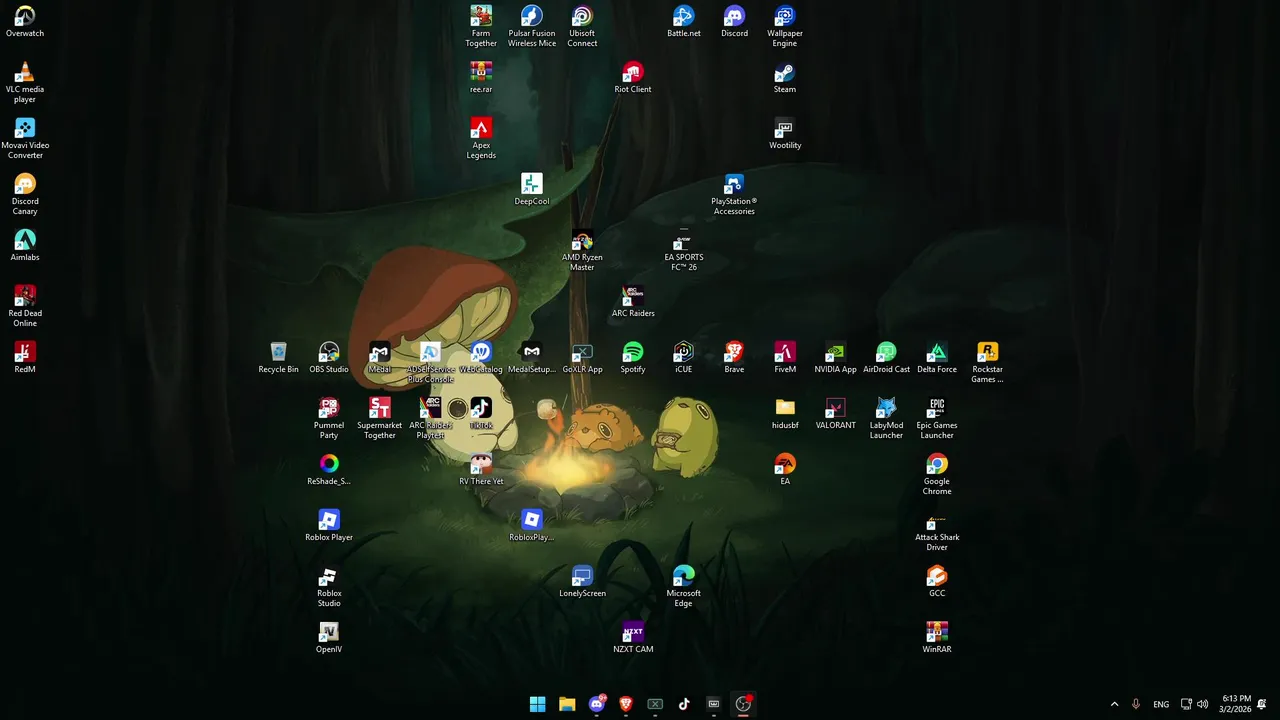Select Red Dead Online shortcut

coord(25,306)
